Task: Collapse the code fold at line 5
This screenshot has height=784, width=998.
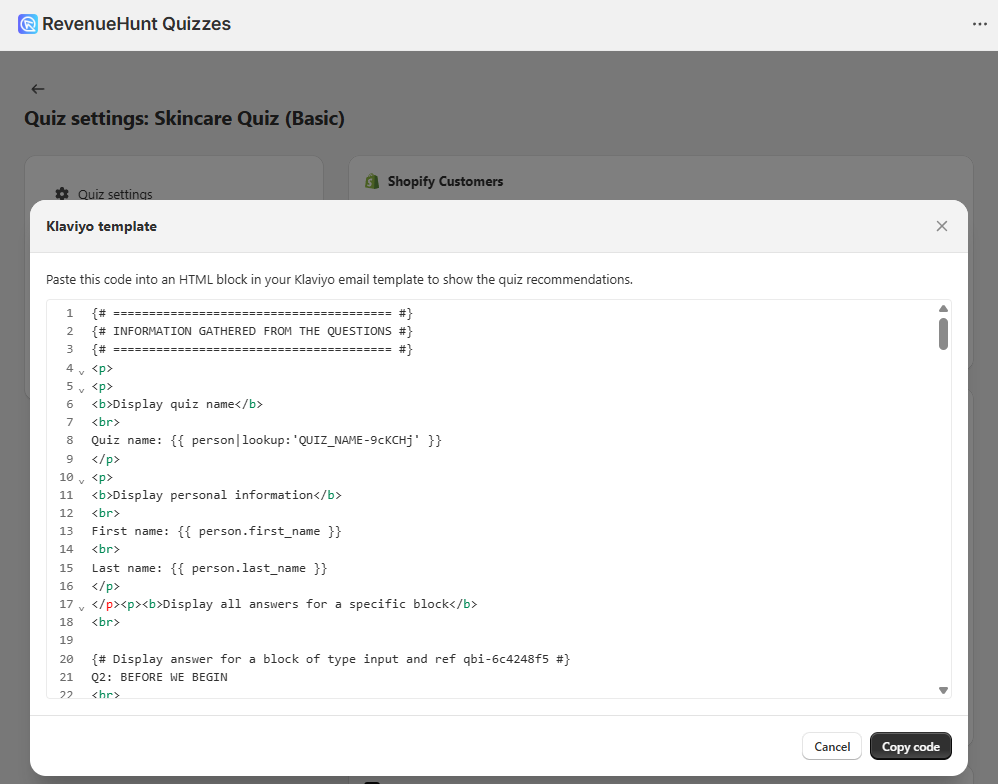Action: [81, 389]
